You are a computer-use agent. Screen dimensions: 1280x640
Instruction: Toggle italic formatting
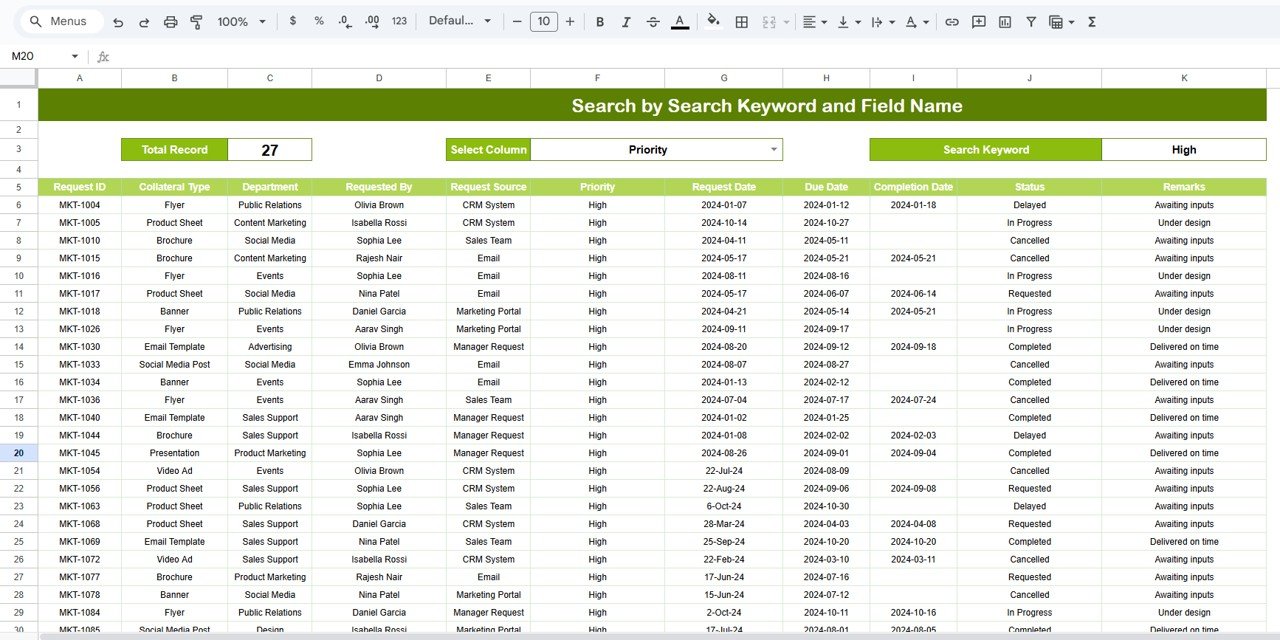(x=626, y=21)
